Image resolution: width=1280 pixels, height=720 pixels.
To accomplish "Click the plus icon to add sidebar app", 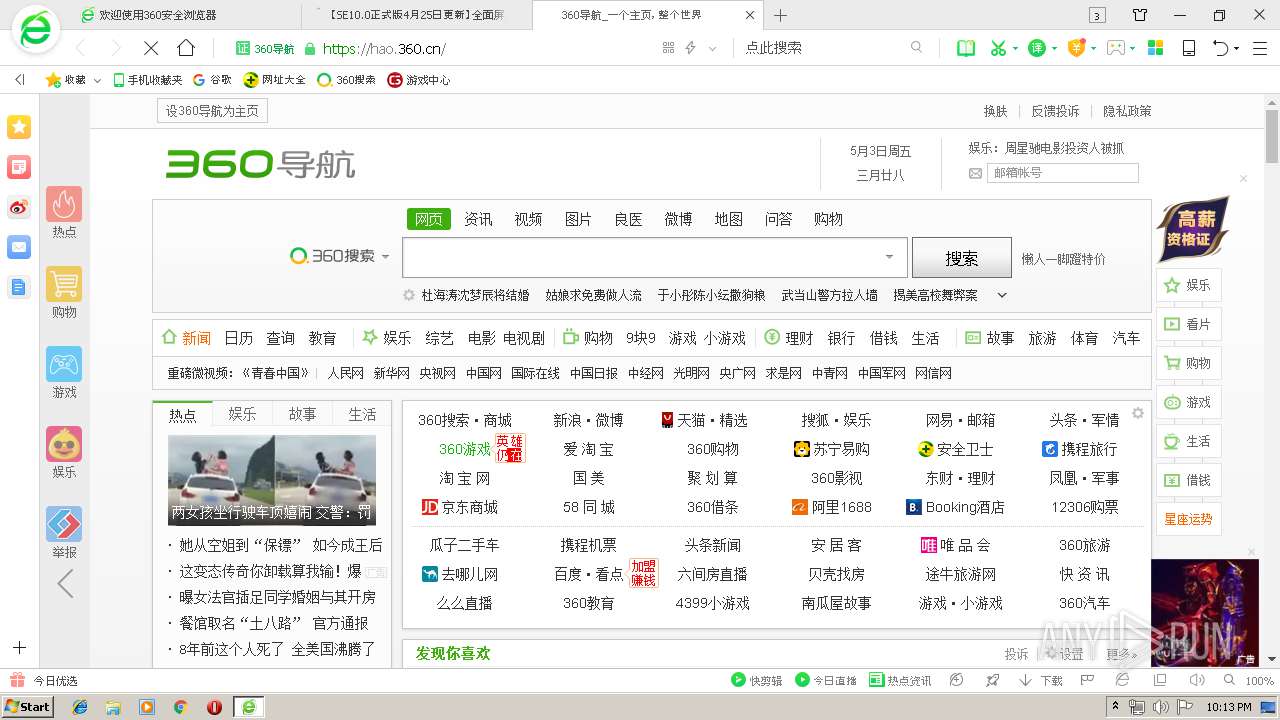I will pos(19,648).
